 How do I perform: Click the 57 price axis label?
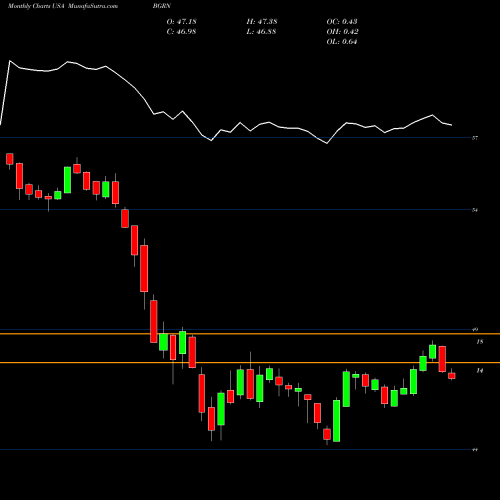(475, 138)
